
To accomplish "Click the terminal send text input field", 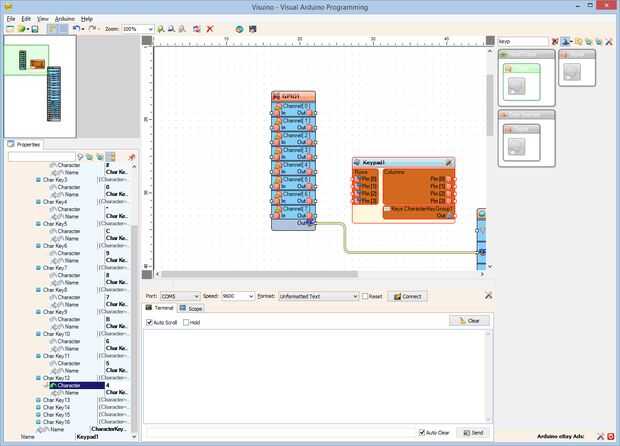I will click(x=280, y=433).
